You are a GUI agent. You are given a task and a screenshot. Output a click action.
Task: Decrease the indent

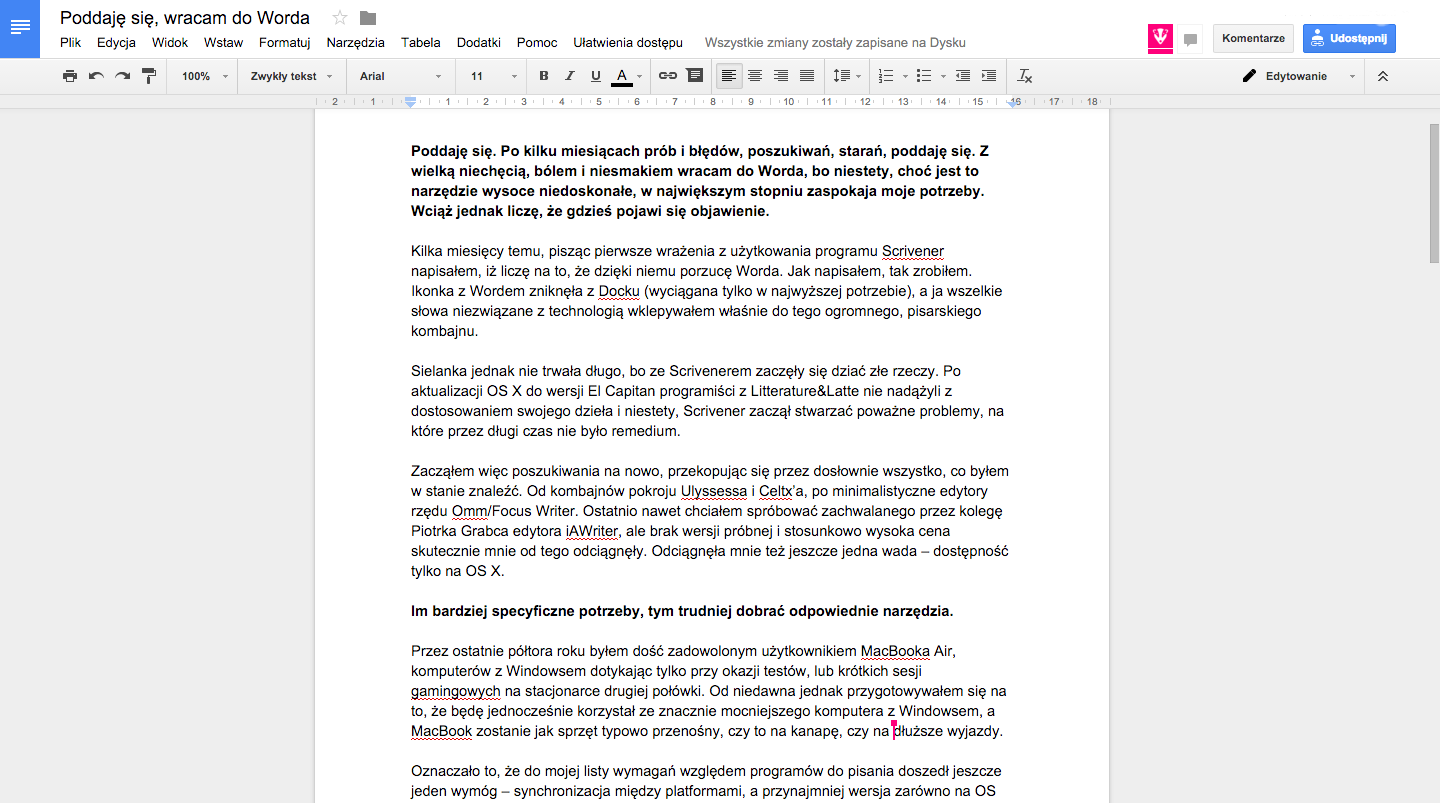(x=963, y=76)
